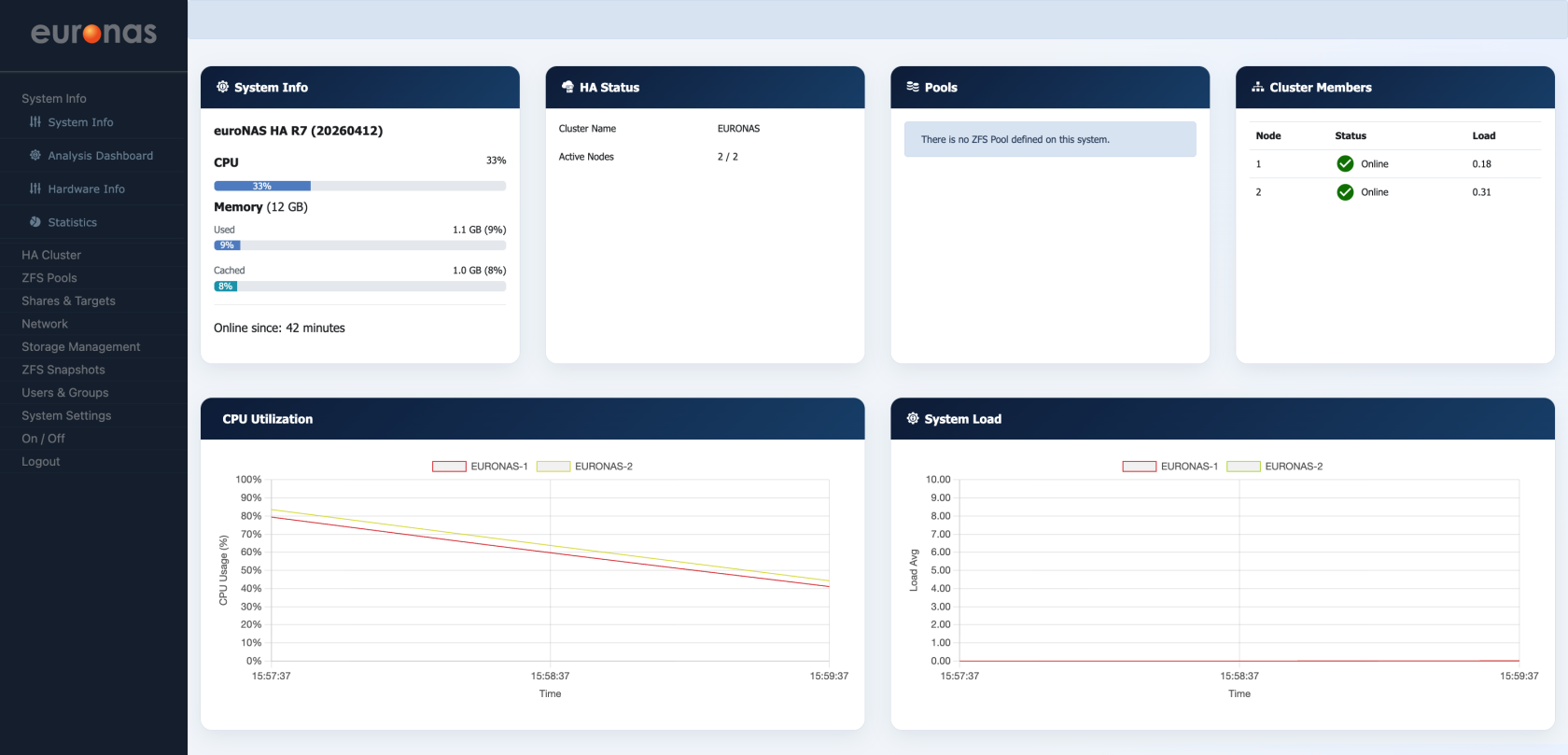Click the System Info sidebar sliders icon
The width and height of the screenshot is (1568, 755).
pos(35,122)
